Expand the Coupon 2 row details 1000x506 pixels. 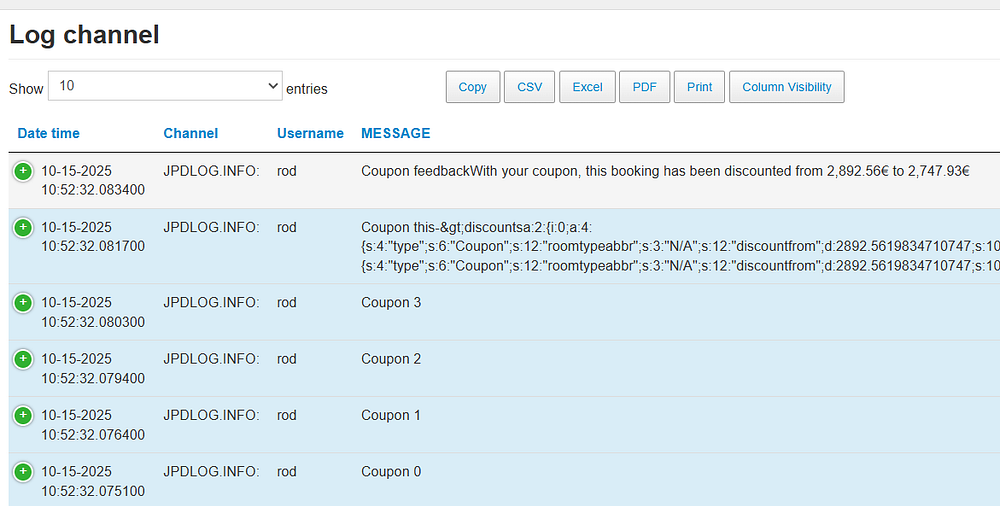click(23, 359)
